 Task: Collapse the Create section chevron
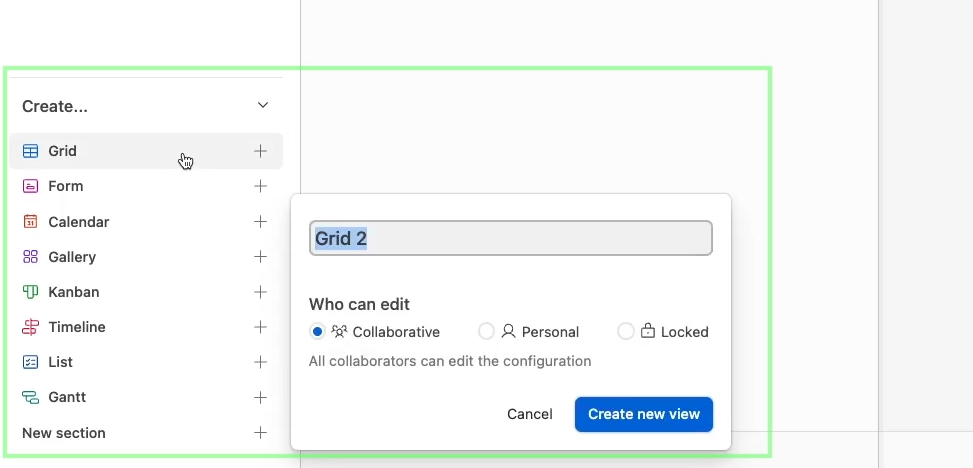(x=263, y=106)
